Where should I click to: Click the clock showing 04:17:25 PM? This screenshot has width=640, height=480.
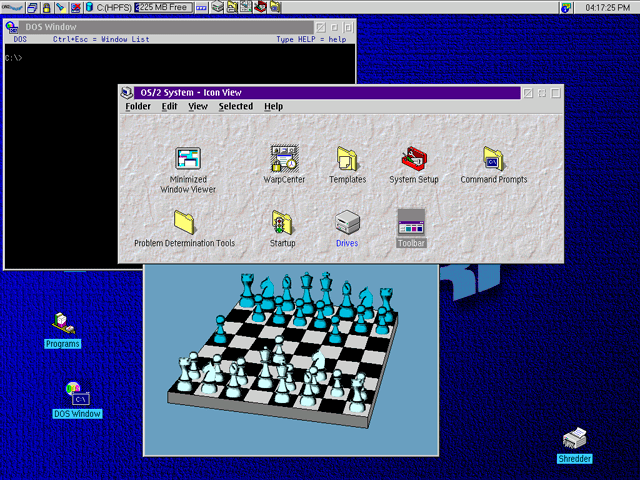pyautogui.click(x=607, y=7)
